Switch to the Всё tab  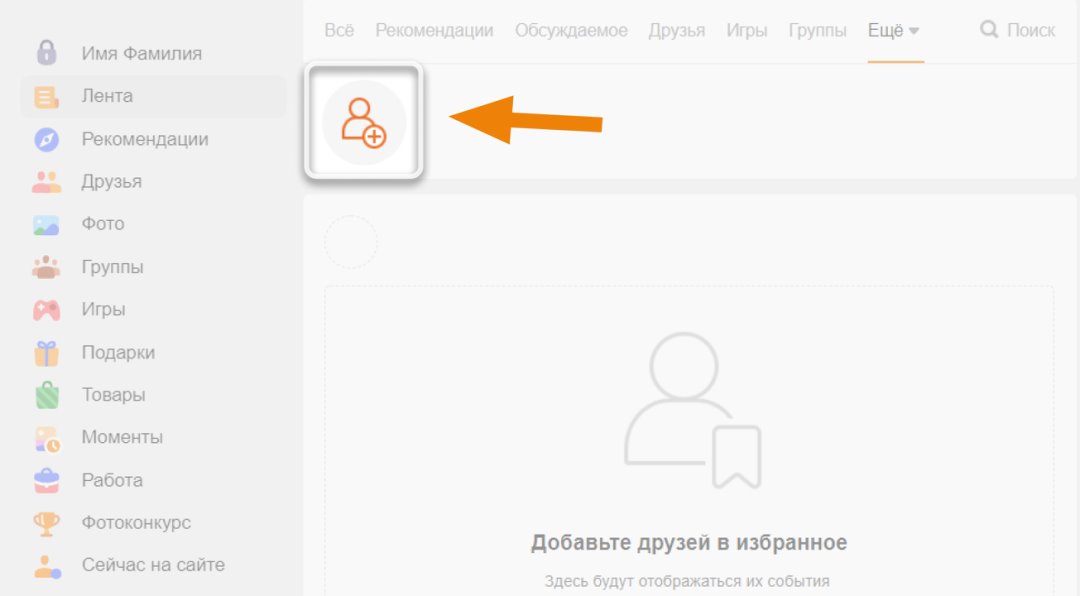pos(339,31)
